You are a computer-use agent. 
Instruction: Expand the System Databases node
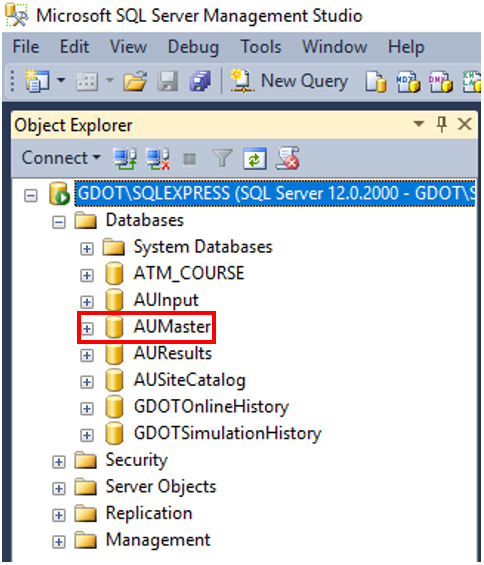[x=87, y=249]
